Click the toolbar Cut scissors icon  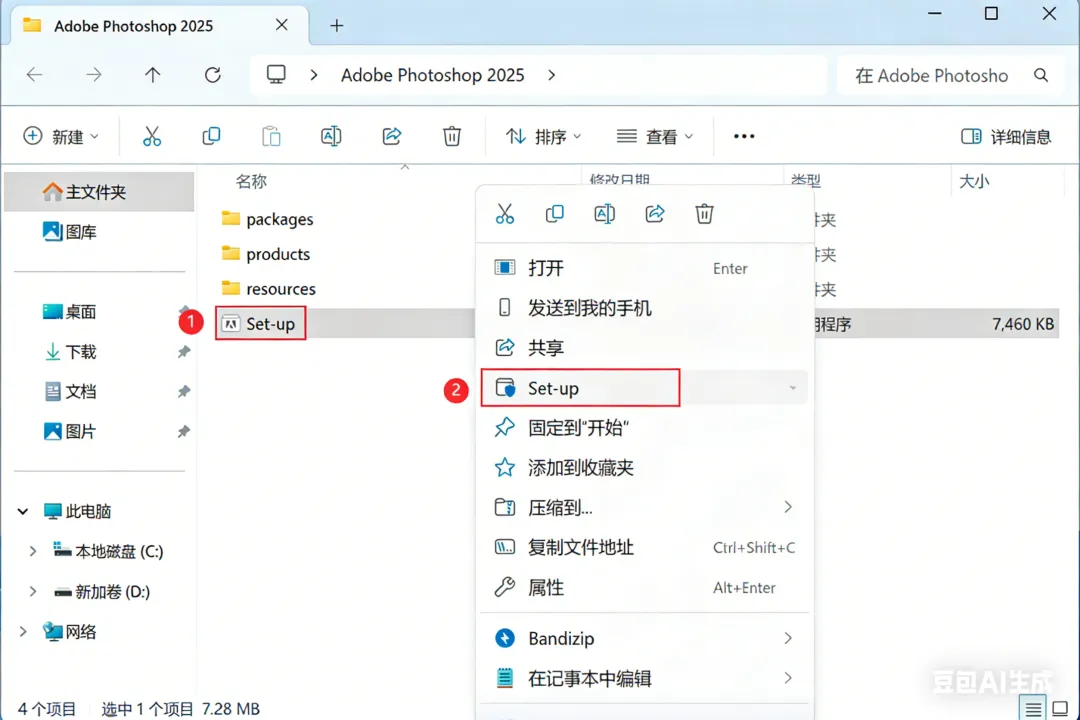point(152,136)
